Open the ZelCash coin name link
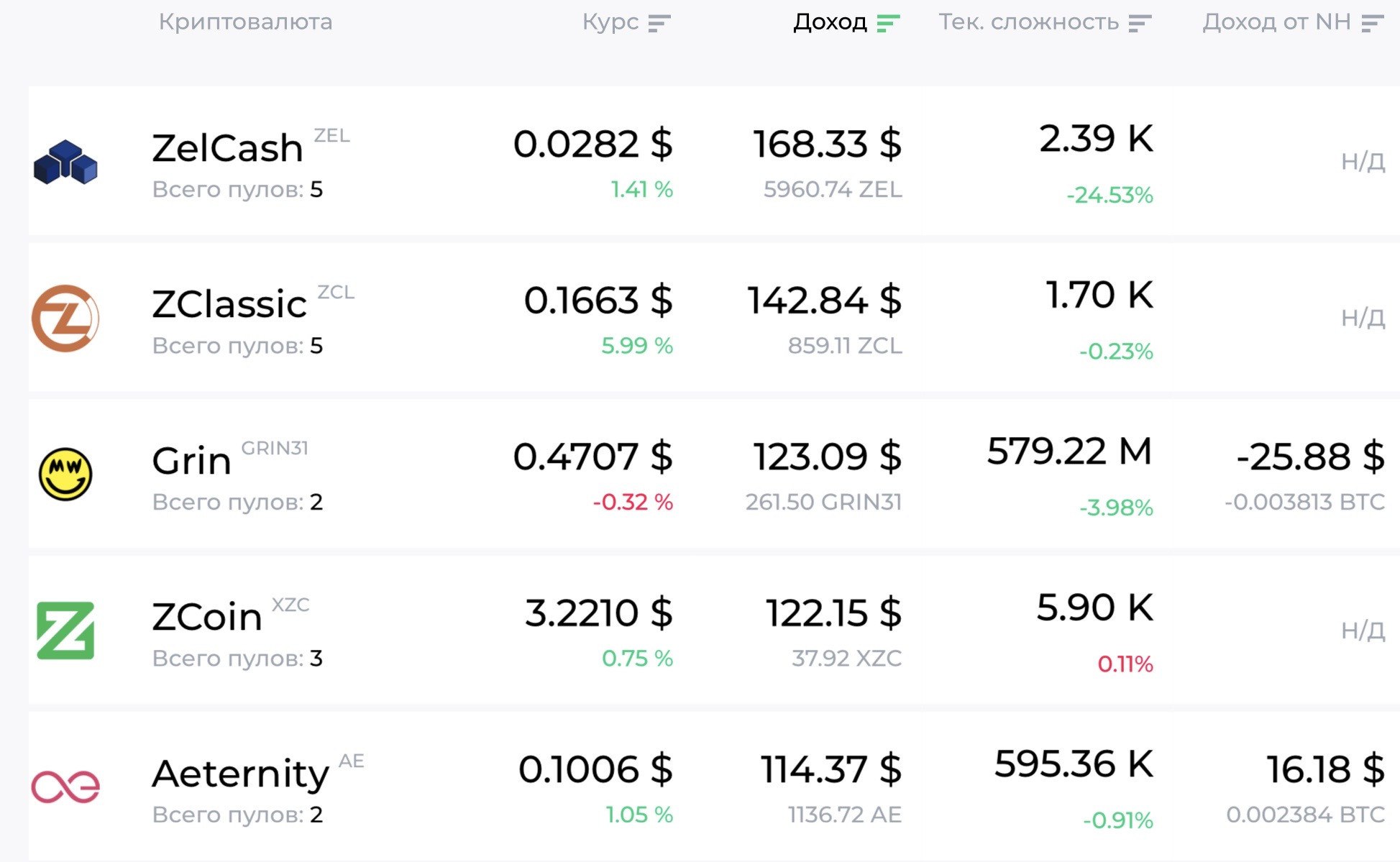The width and height of the screenshot is (1400, 862). pyautogui.click(x=227, y=148)
